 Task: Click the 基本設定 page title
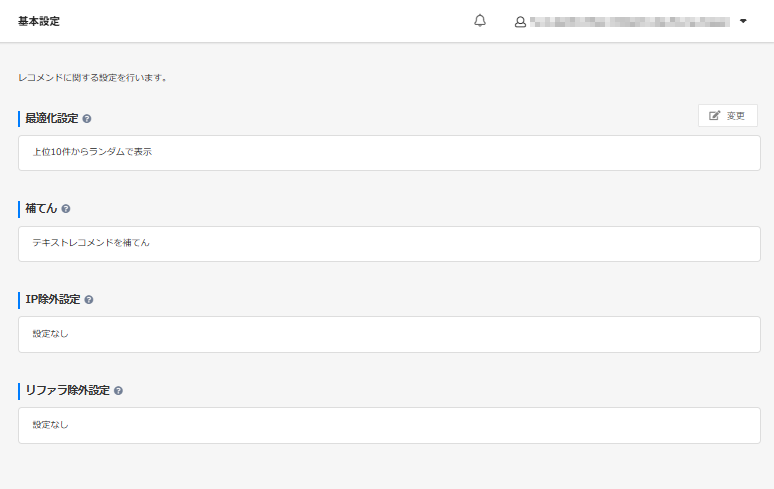(x=39, y=21)
